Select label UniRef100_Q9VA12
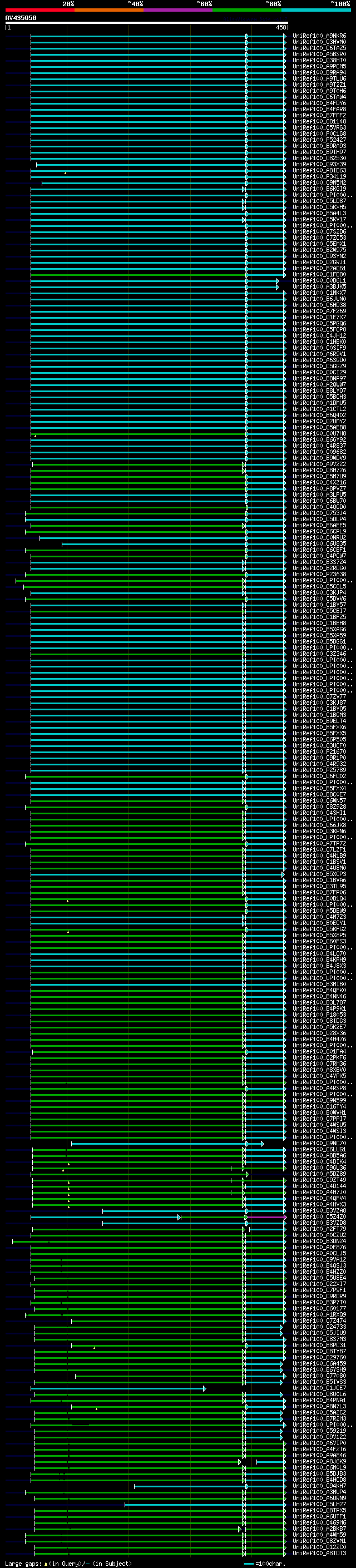The height and width of the screenshot is (1568, 356). (x=319, y=1259)
